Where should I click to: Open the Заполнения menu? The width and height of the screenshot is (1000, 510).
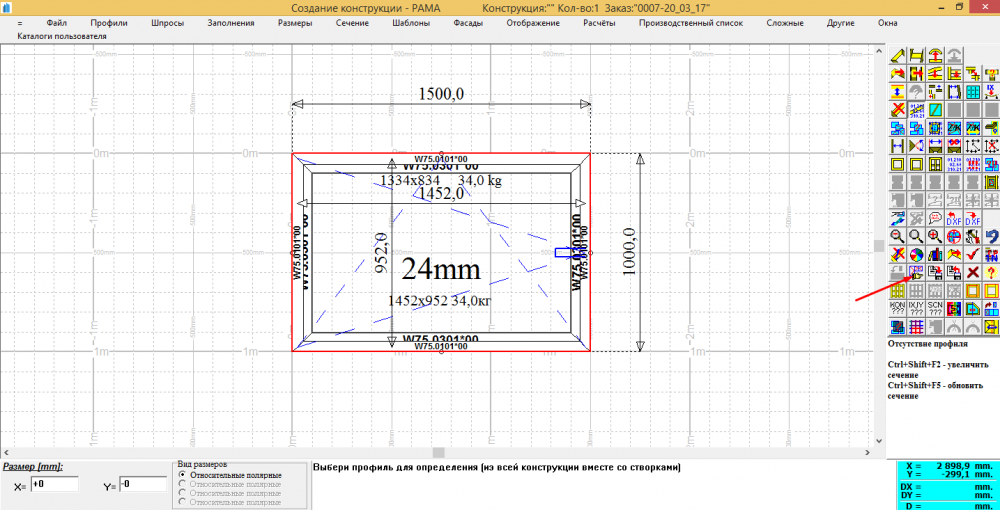(231, 23)
